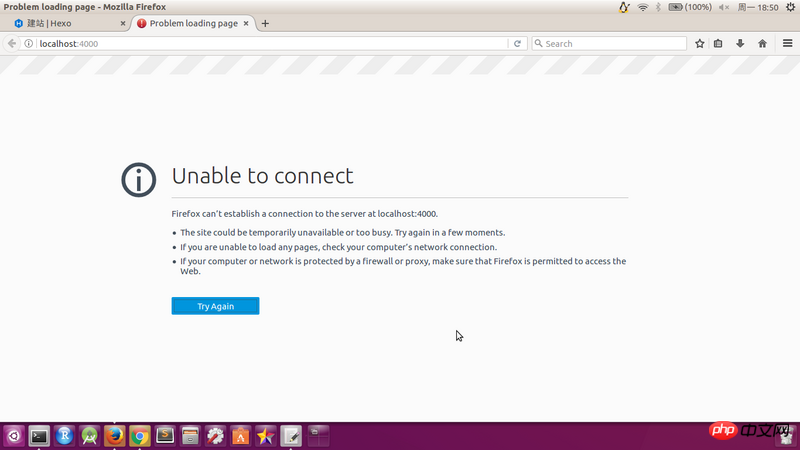This screenshot has height=450, width=800.
Task: Reload the current page
Action: (517, 43)
